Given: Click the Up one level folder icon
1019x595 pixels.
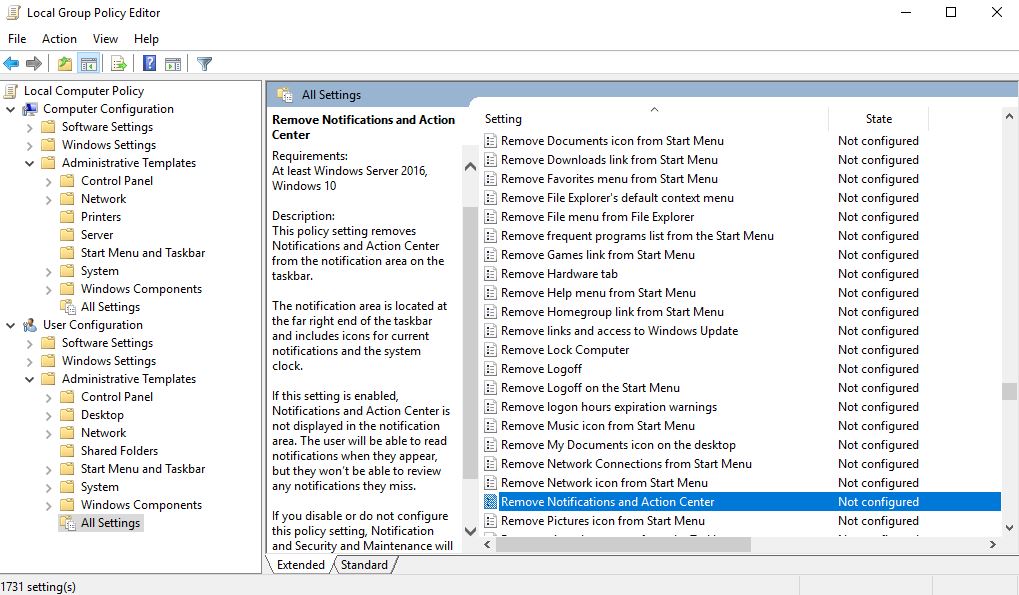Looking at the screenshot, I should pos(65,64).
